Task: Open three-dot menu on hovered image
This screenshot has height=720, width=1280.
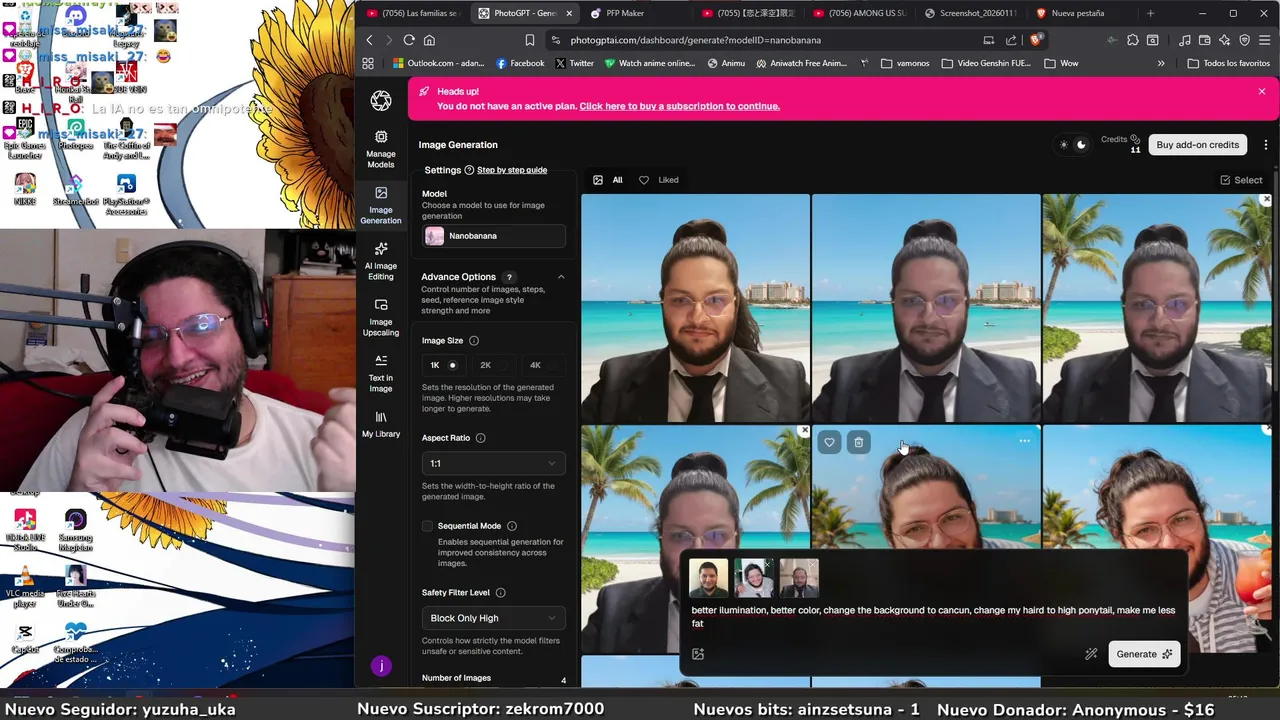Action: tap(1024, 441)
